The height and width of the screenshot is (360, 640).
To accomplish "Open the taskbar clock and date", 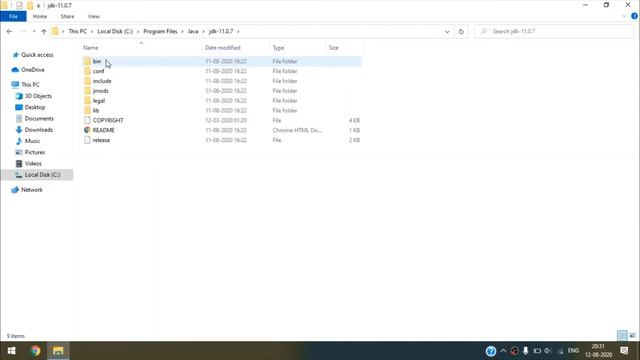I will [598, 351].
